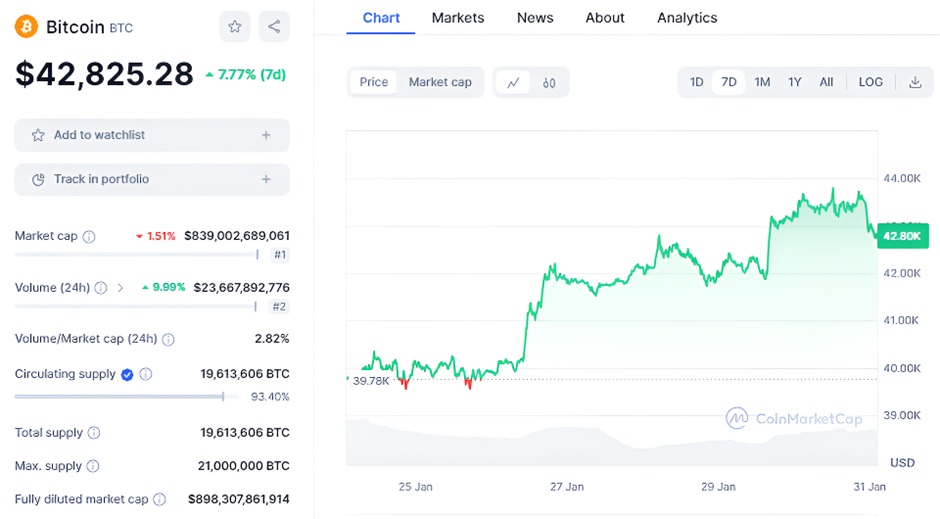Screen dimensions: 940x519
Task: Toggle chart to Price view
Action: click(x=374, y=82)
